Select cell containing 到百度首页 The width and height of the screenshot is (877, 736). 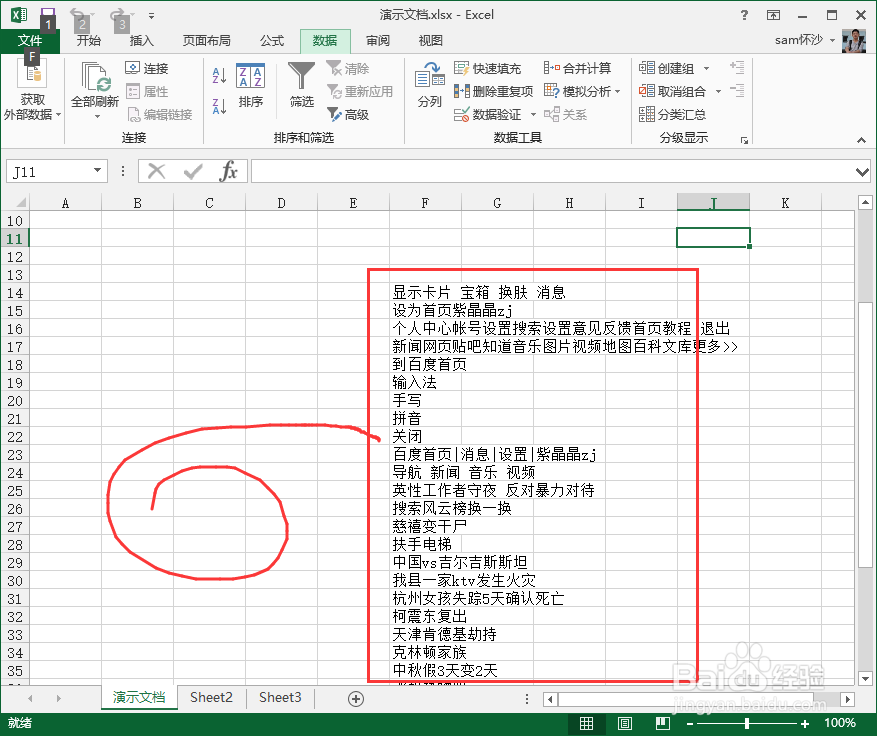(x=425, y=365)
